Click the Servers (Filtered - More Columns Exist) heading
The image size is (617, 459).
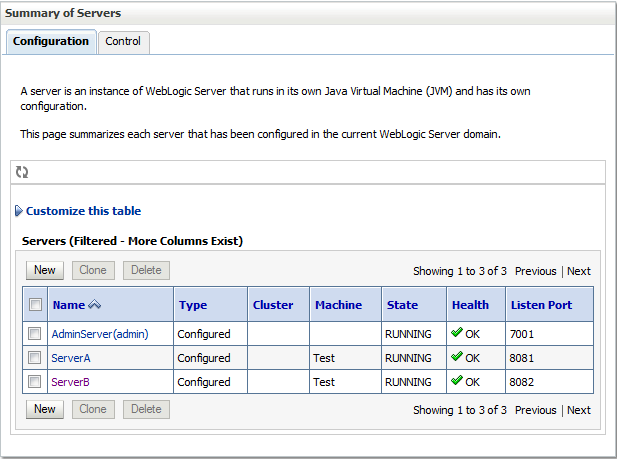click(132, 241)
